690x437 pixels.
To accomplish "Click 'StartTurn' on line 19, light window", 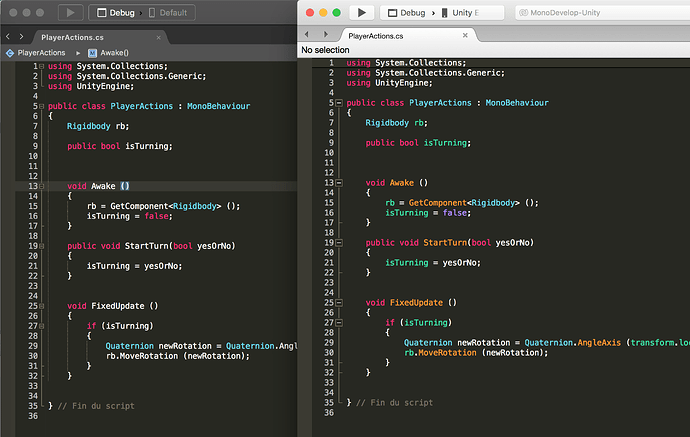I will [445, 242].
